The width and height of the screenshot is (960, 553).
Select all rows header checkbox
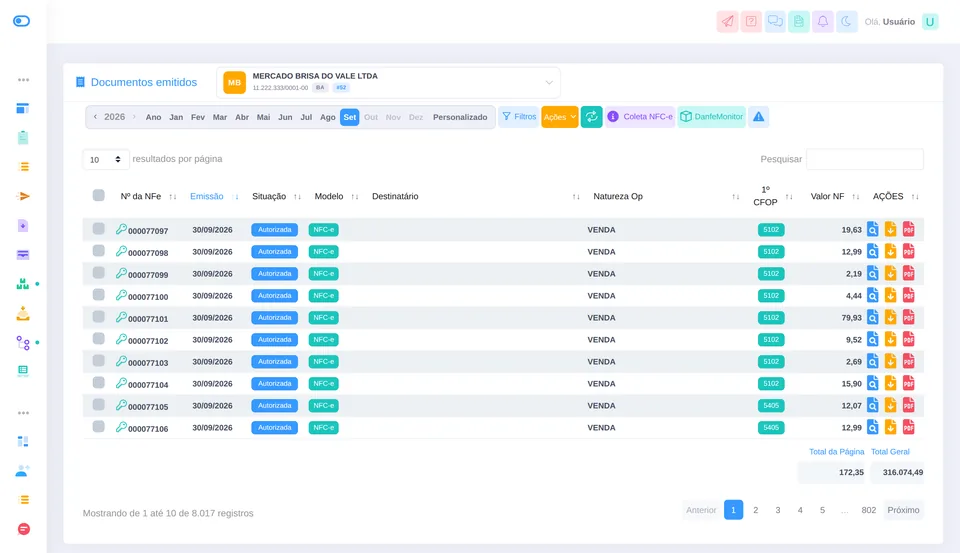point(99,195)
